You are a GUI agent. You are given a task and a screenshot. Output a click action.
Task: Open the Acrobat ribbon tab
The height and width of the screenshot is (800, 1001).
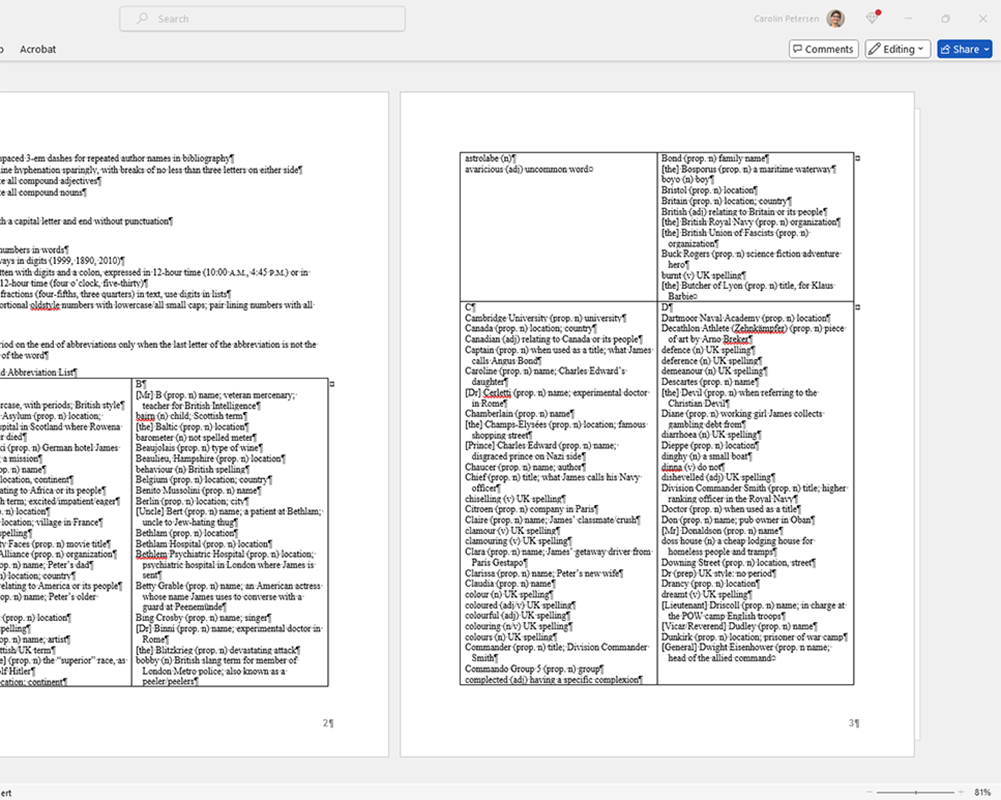point(38,49)
